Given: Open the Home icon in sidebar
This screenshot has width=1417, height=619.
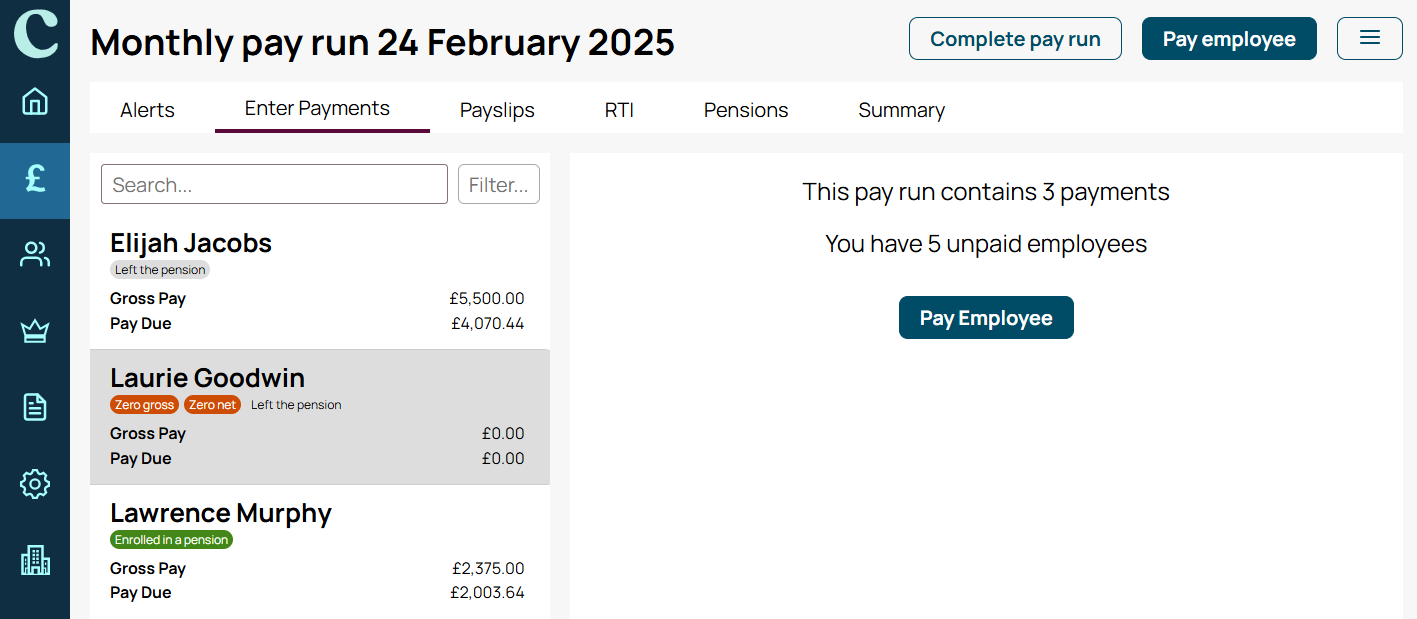Looking at the screenshot, I should tap(35, 101).
